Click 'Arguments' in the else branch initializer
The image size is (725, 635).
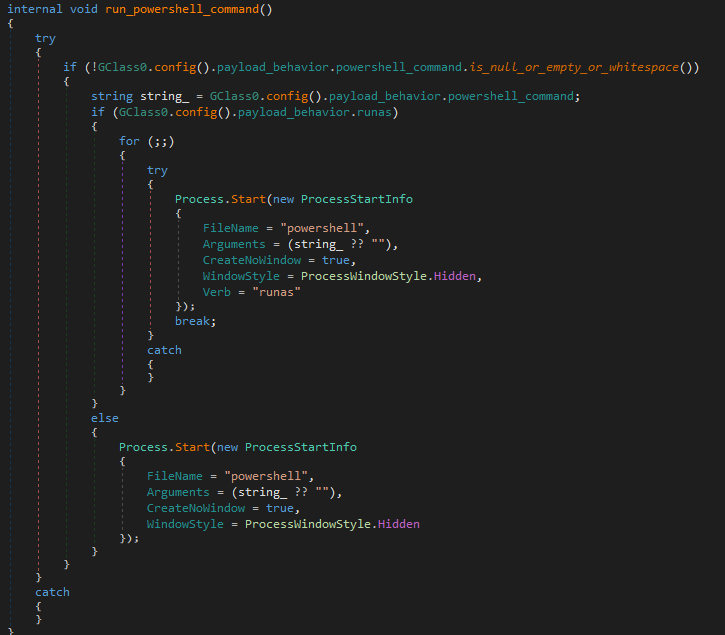178,493
